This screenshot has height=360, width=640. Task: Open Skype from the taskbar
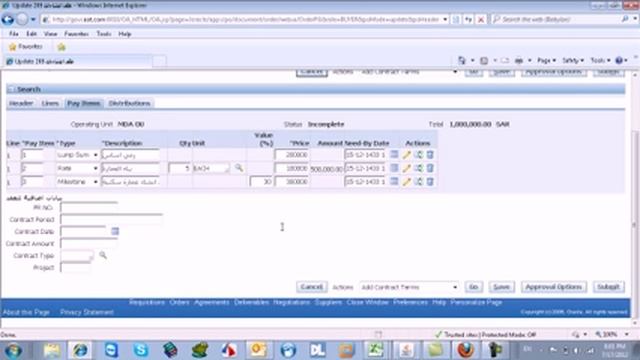(x=140, y=350)
